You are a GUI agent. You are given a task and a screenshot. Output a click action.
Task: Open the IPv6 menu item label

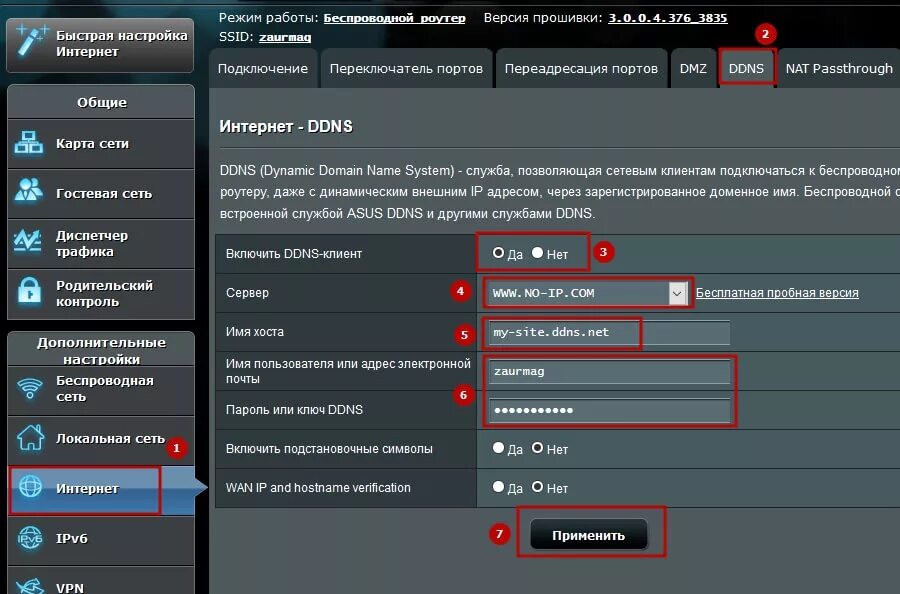tap(72, 538)
